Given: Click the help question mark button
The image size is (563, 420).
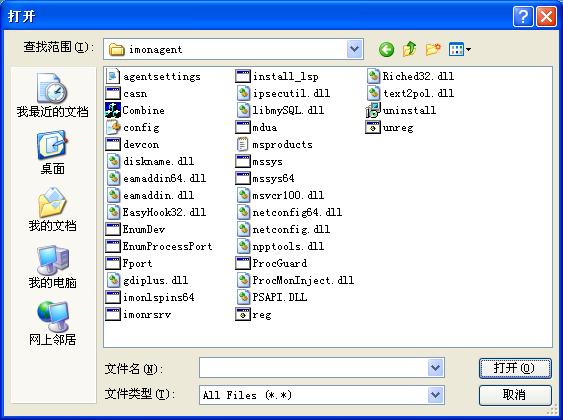Looking at the screenshot, I should pos(523,17).
